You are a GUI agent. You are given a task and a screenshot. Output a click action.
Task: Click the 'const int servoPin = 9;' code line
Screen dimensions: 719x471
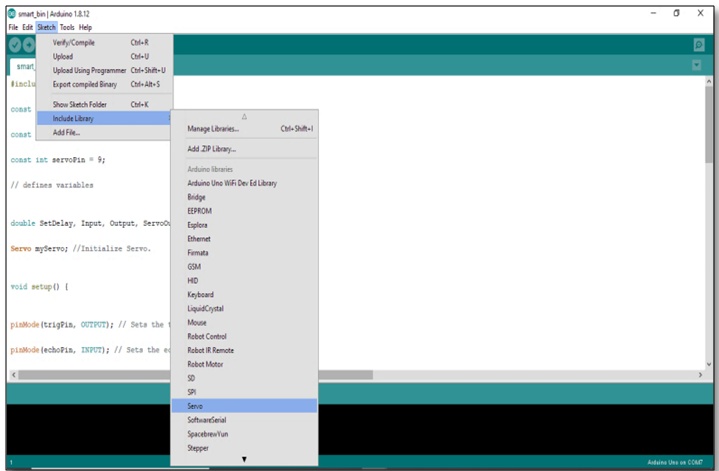pos(58,160)
